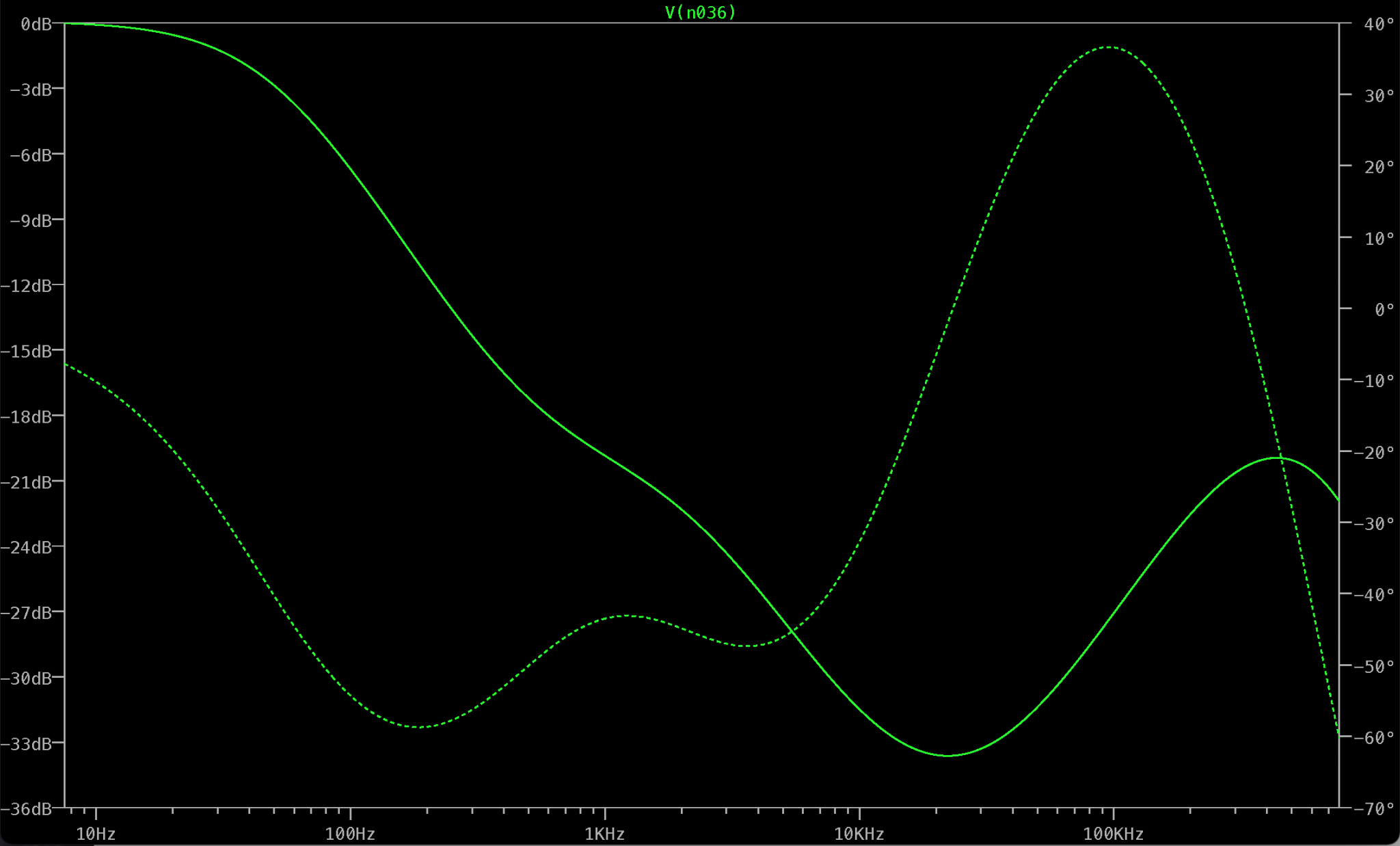The height and width of the screenshot is (846, 1400).
Task: Click the -24dB magnitude axis label
Action: coord(27,547)
